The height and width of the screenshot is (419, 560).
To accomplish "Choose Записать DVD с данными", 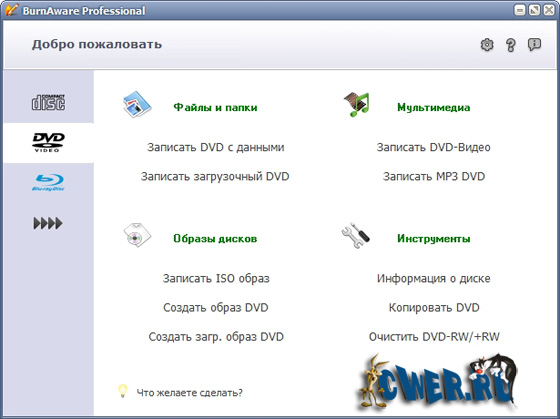I will point(216,147).
